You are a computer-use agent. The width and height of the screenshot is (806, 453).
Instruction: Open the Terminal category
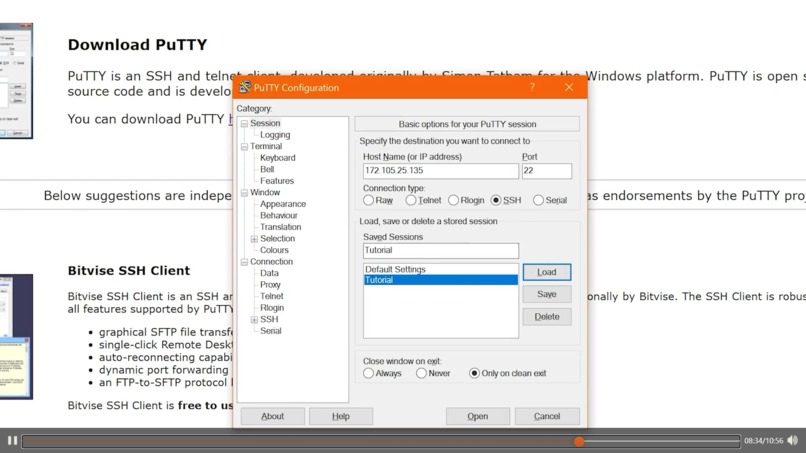tap(266, 146)
